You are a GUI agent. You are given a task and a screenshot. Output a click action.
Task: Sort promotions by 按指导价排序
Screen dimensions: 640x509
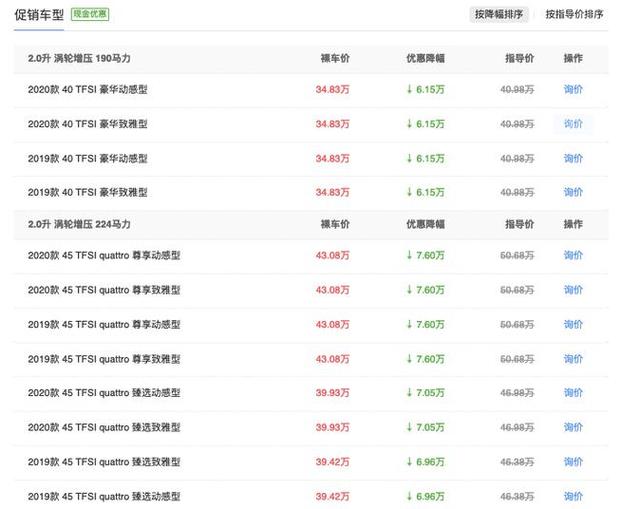point(574,14)
